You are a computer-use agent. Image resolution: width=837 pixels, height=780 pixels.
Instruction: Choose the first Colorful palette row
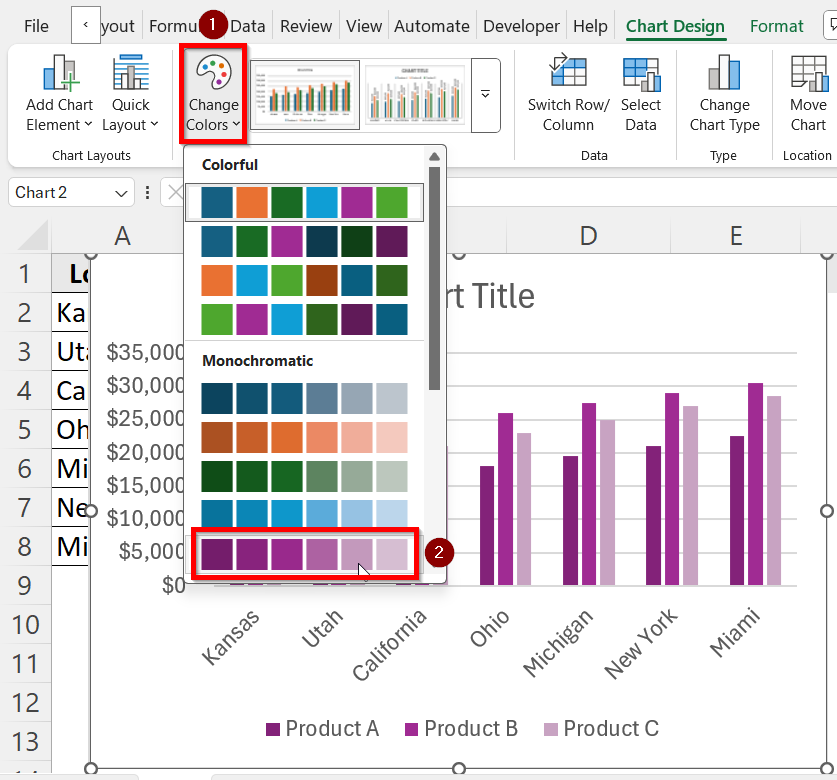click(x=304, y=202)
